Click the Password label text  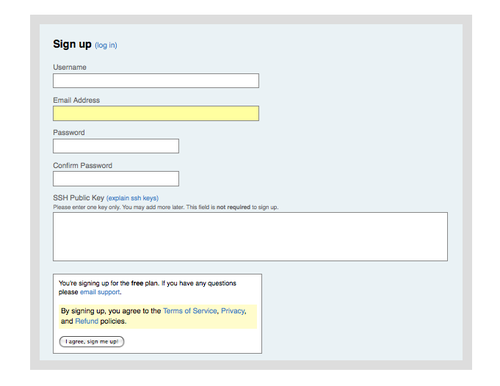69,133
